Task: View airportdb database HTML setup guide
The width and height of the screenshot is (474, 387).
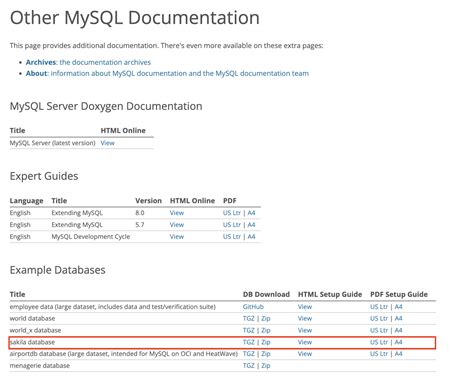Action: pos(305,354)
